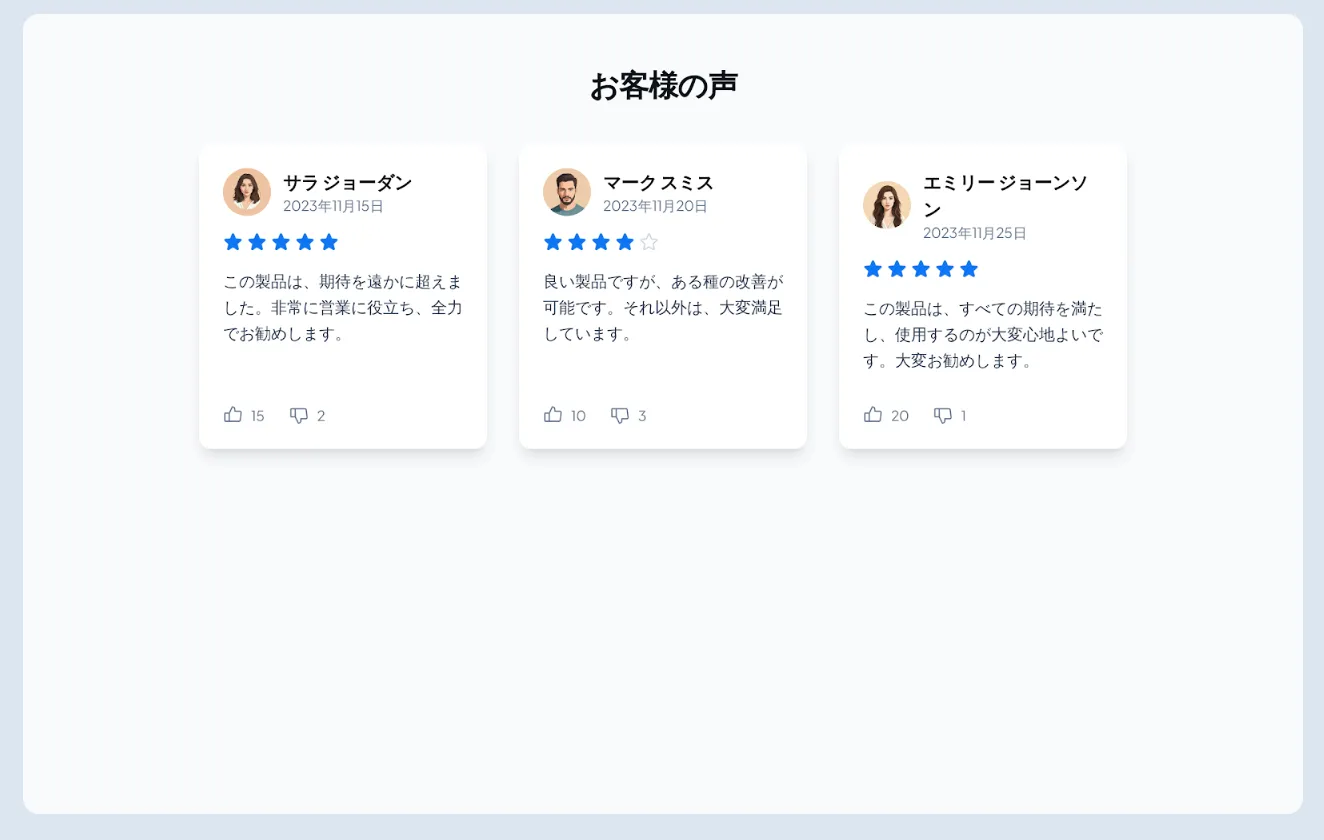1324x840 pixels.
Task: Click thumbs down on サラ ジョーダン's review
Action: click(299, 416)
